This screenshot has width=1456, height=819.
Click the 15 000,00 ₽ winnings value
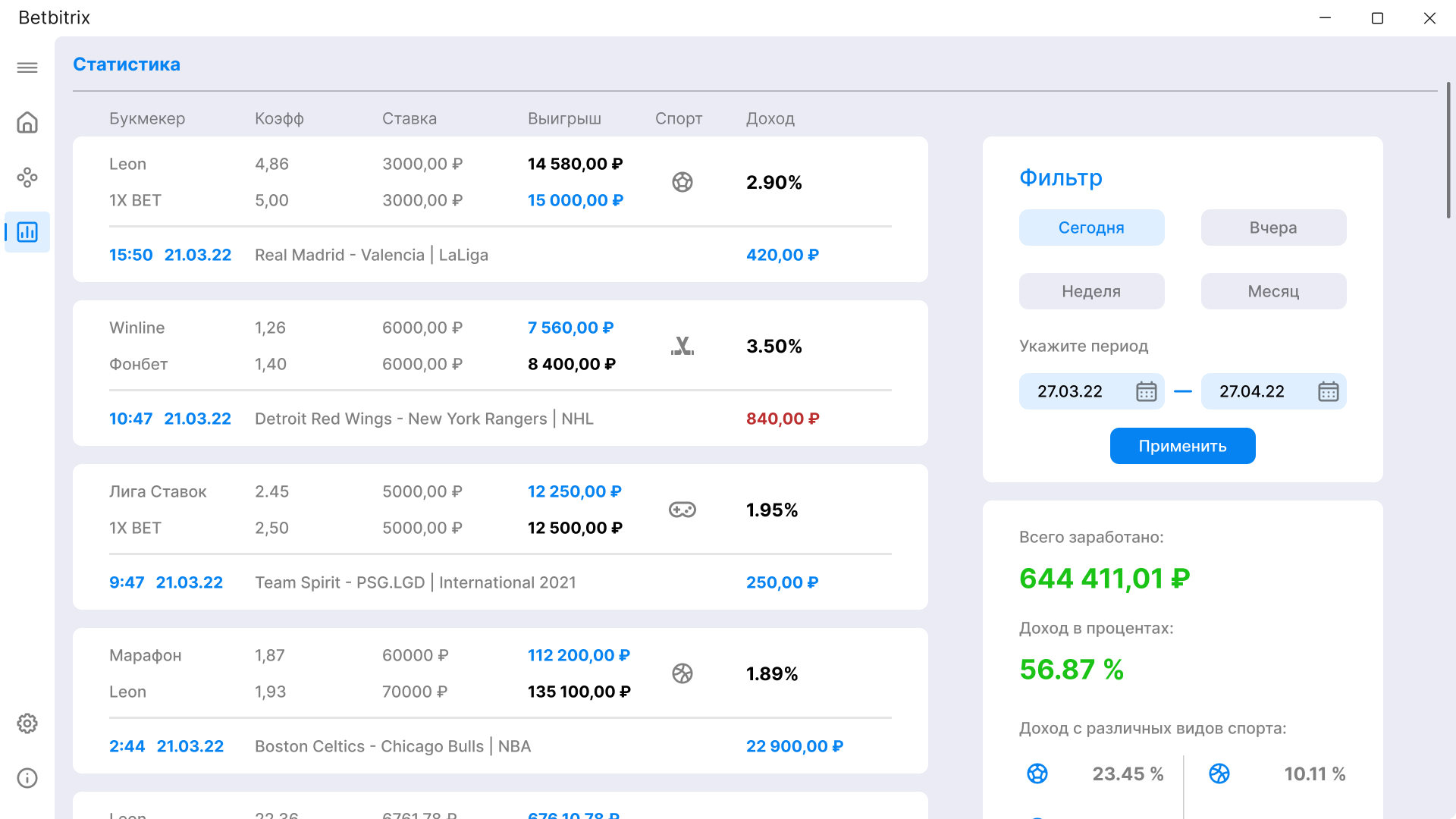pyautogui.click(x=576, y=200)
